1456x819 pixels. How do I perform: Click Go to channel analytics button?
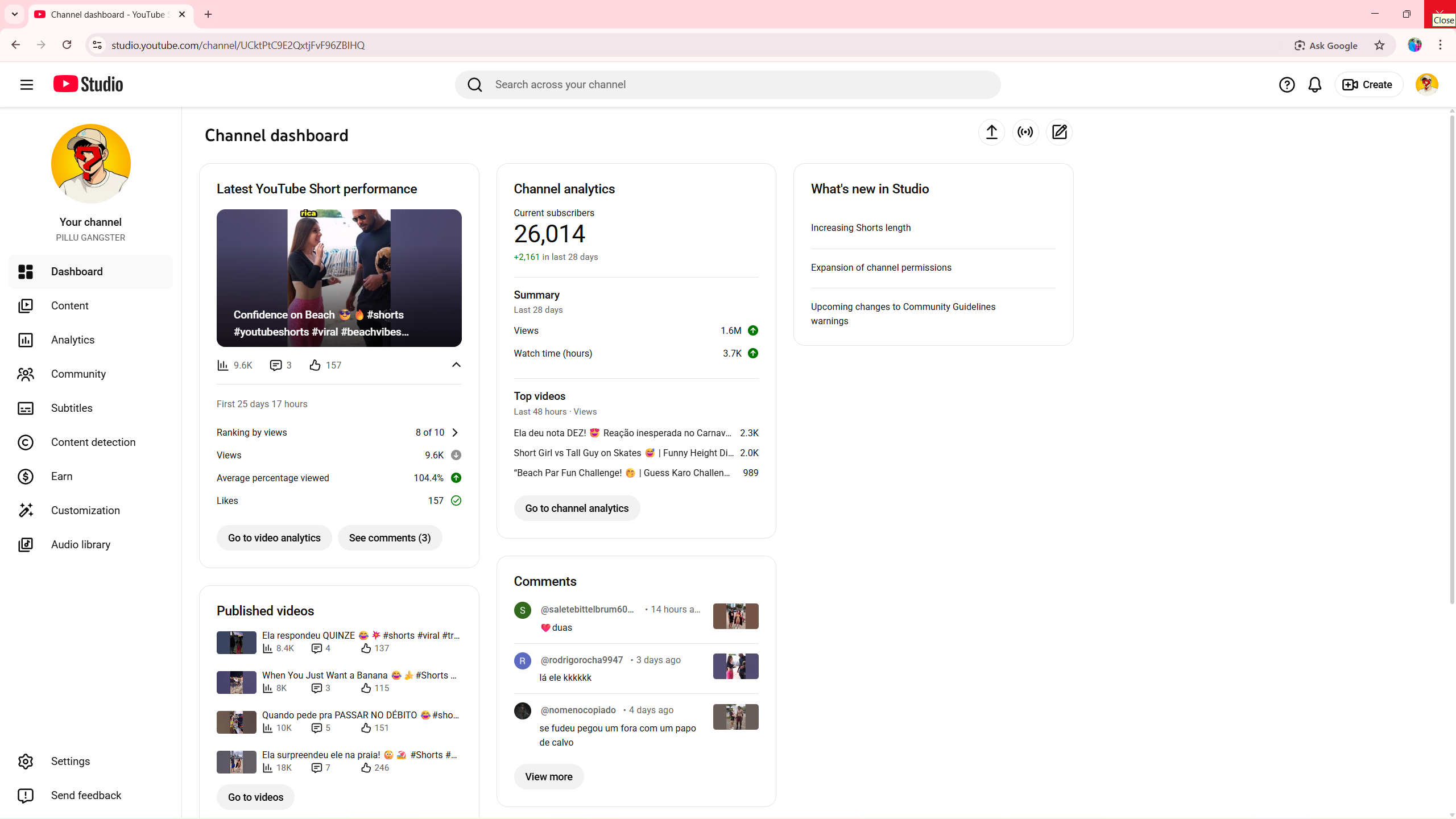click(577, 508)
